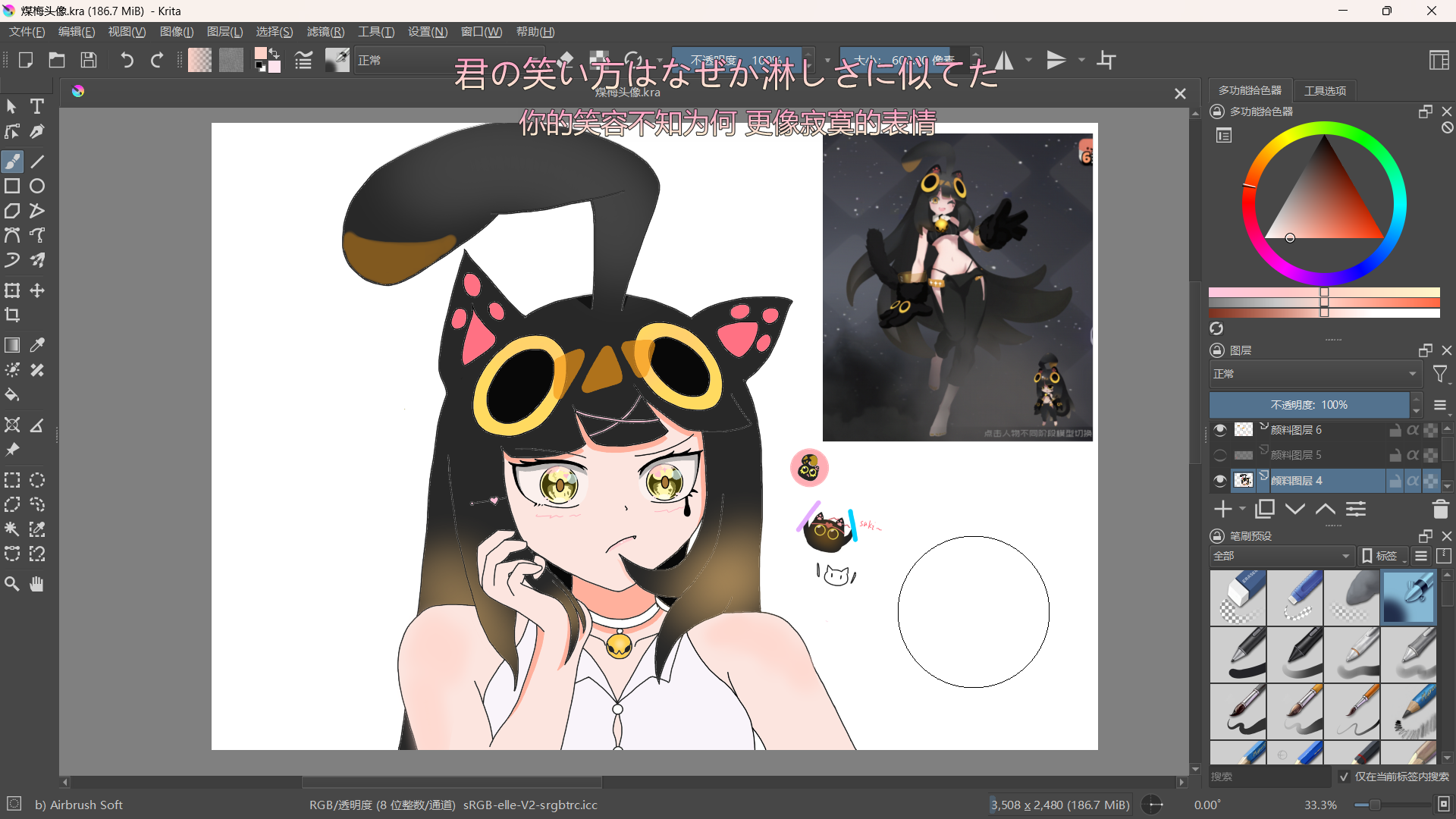Open a file with the folder icon
Screen dimensions: 1456x819
(57, 60)
